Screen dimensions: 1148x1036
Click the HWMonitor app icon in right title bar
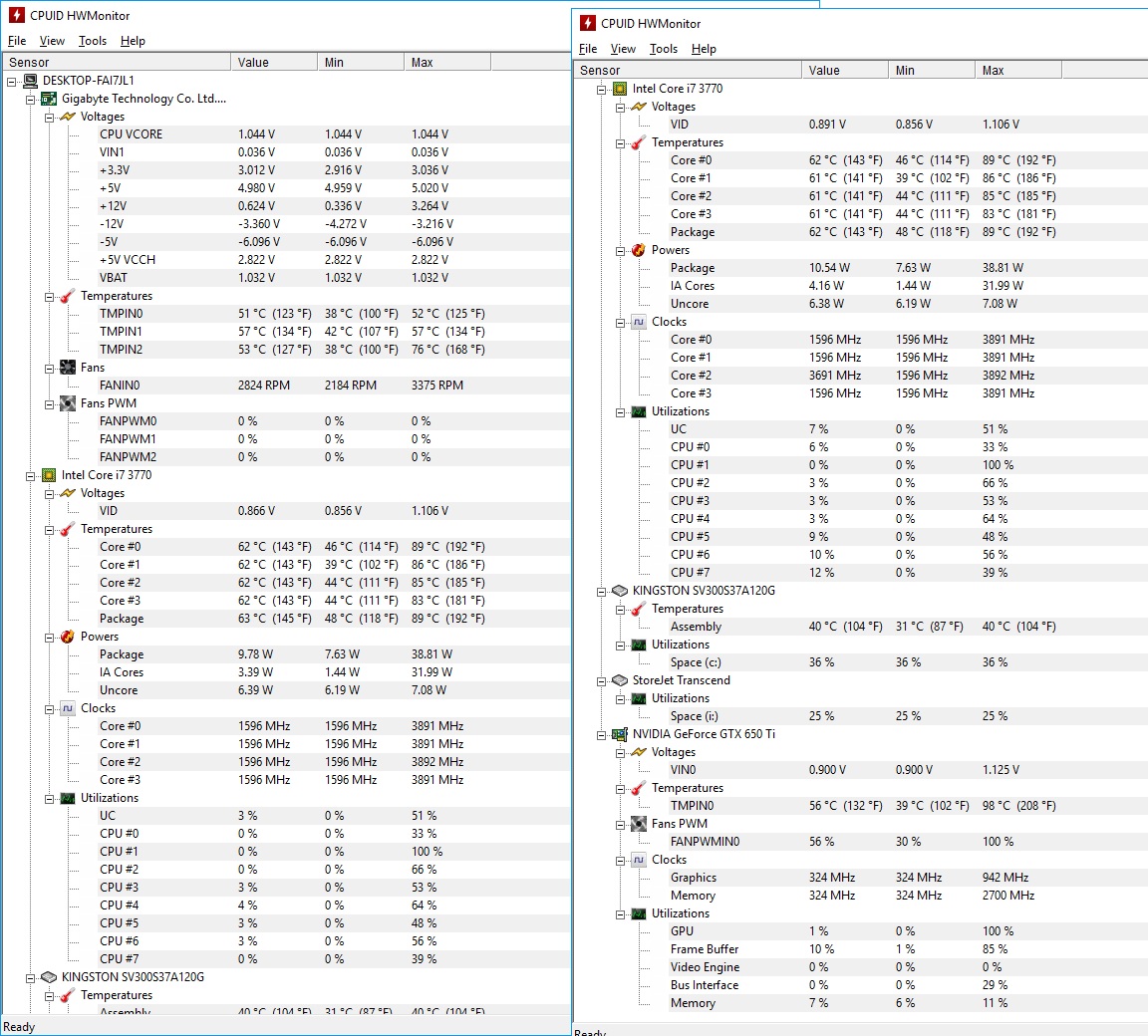tap(587, 24)
